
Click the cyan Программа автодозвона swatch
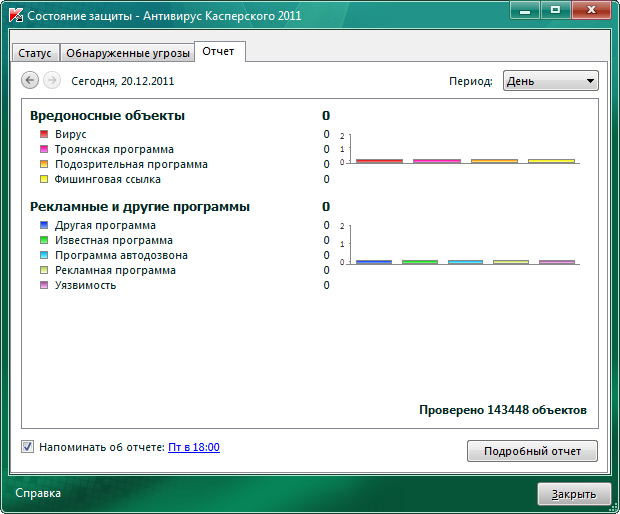tap(44, 255)
